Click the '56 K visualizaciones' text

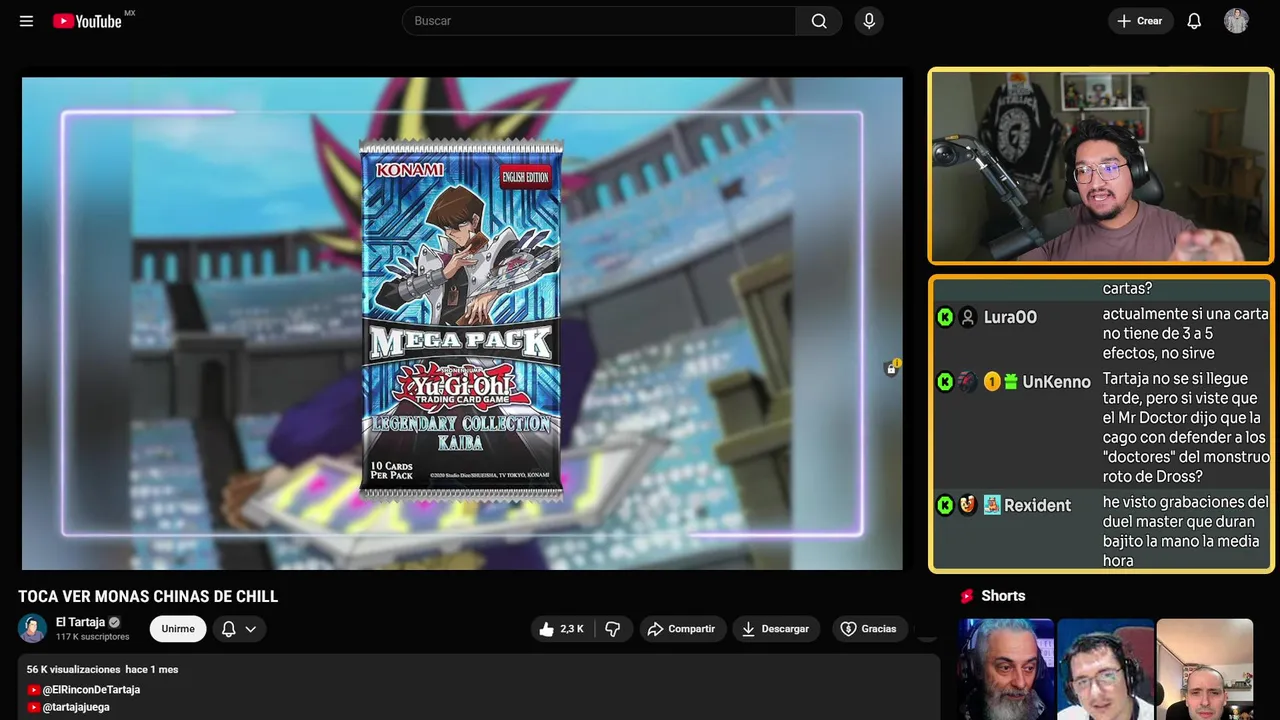coord(73,669)
